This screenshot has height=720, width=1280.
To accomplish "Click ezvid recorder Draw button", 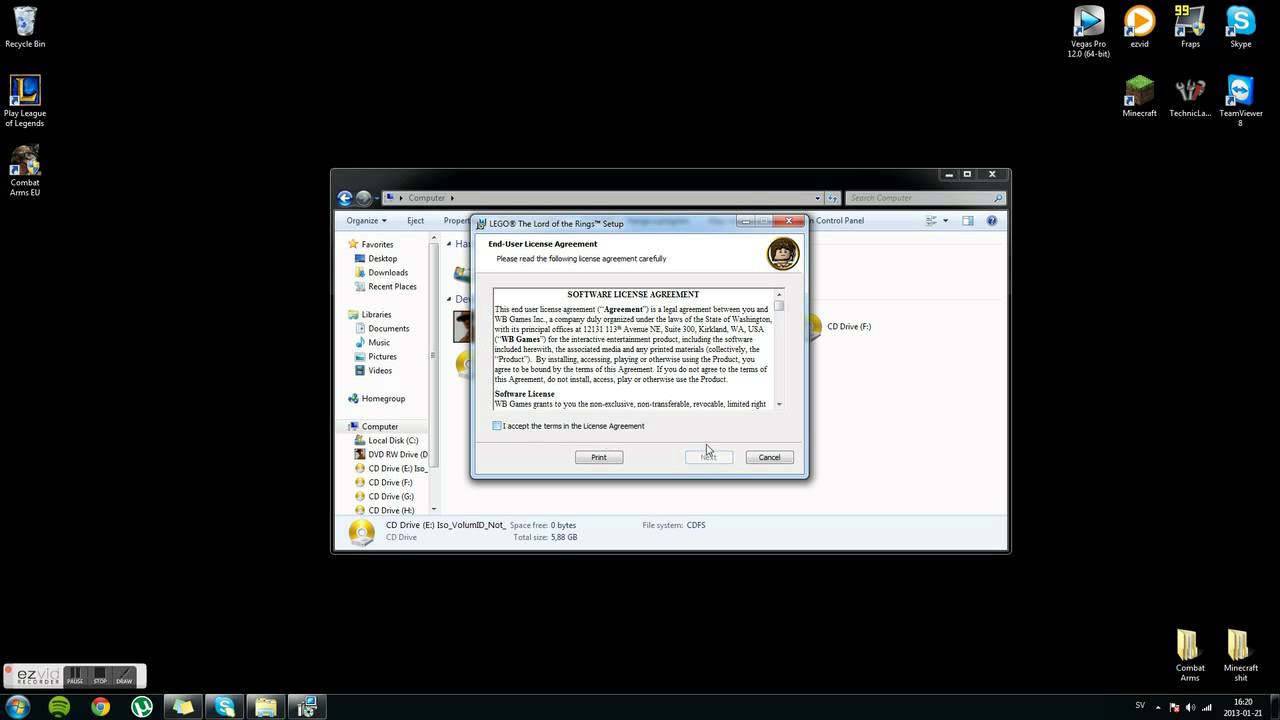I will point(124,676).
